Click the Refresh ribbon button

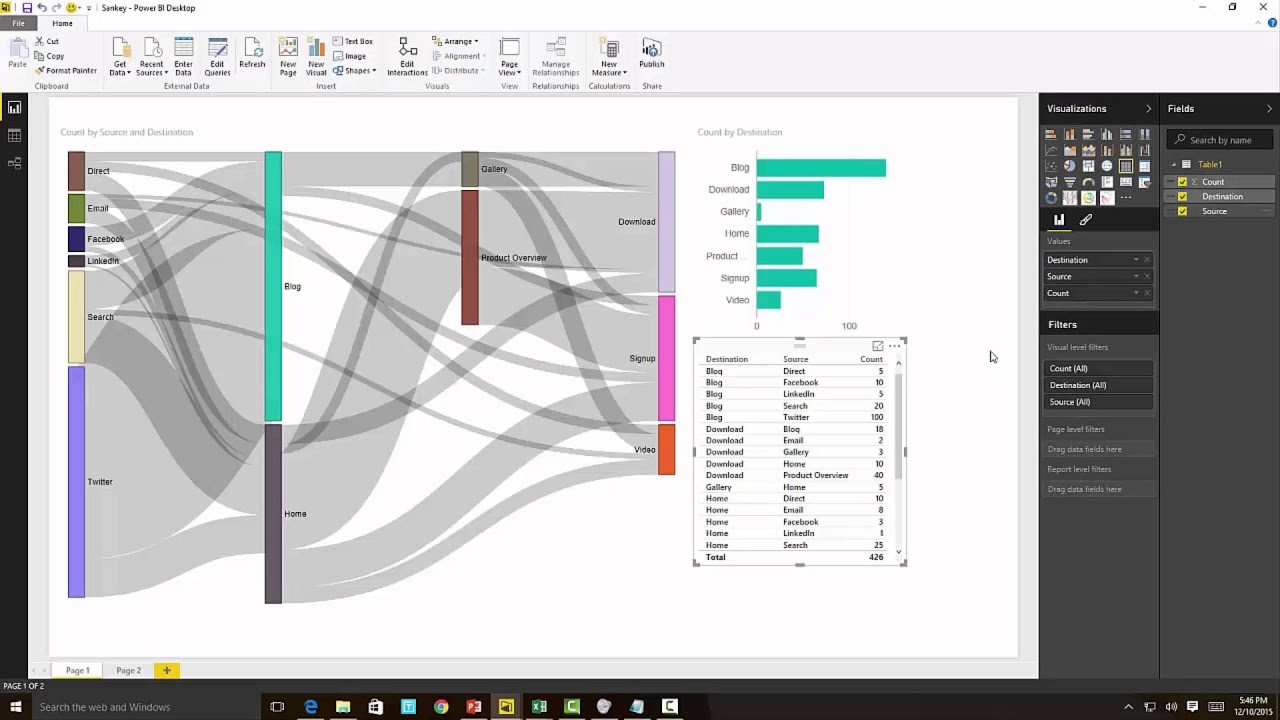tap(252, 54)
